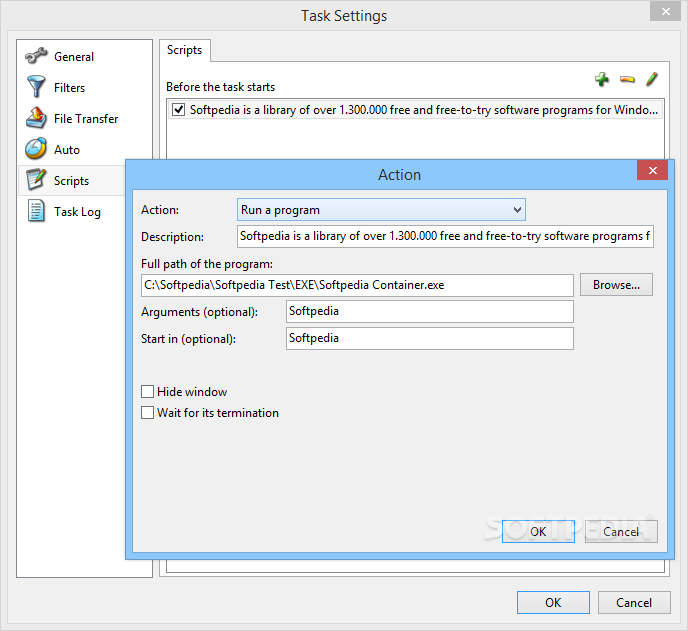Click the Start in (optional) field

pyautogui.click(x=429, y=338)
